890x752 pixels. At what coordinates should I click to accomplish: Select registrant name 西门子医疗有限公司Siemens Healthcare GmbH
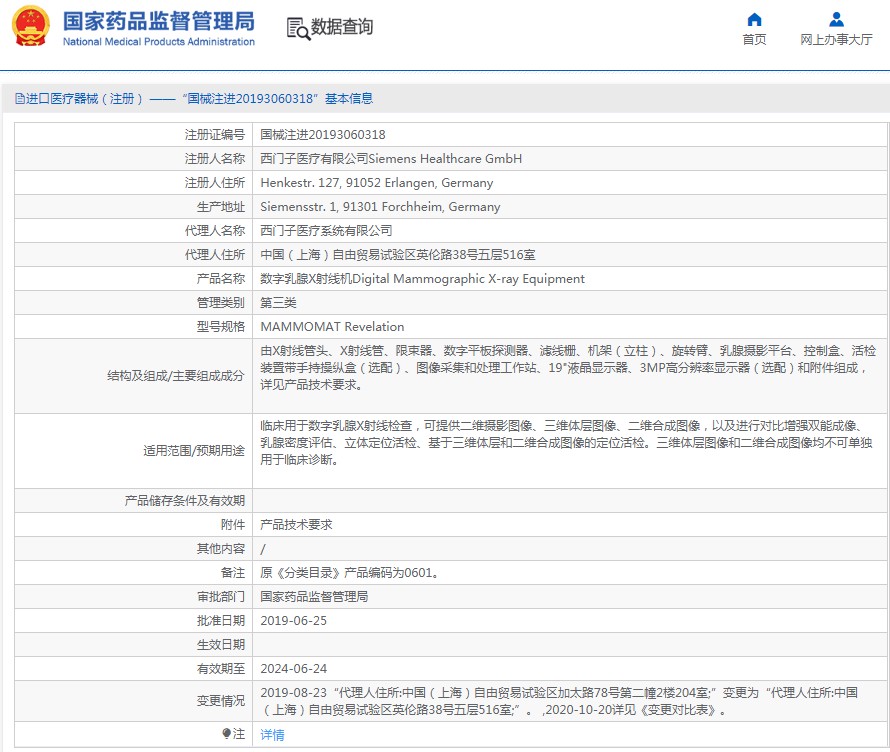point(391,159)
